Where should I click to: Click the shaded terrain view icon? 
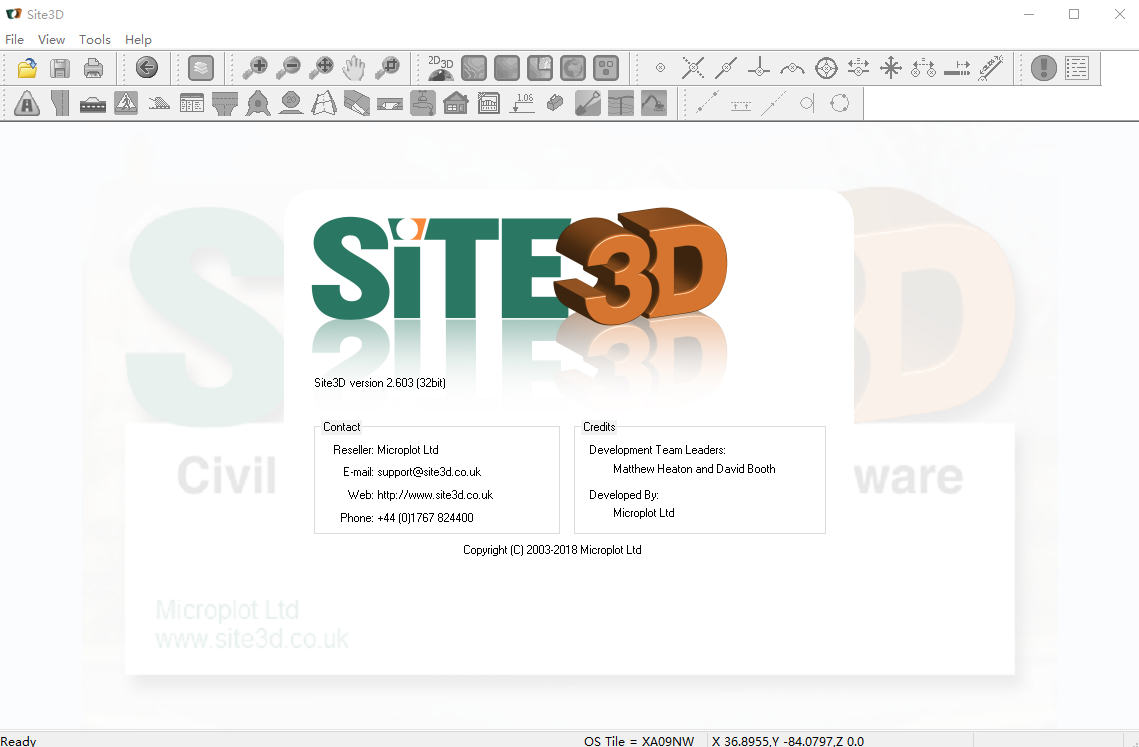pos(507,68)
